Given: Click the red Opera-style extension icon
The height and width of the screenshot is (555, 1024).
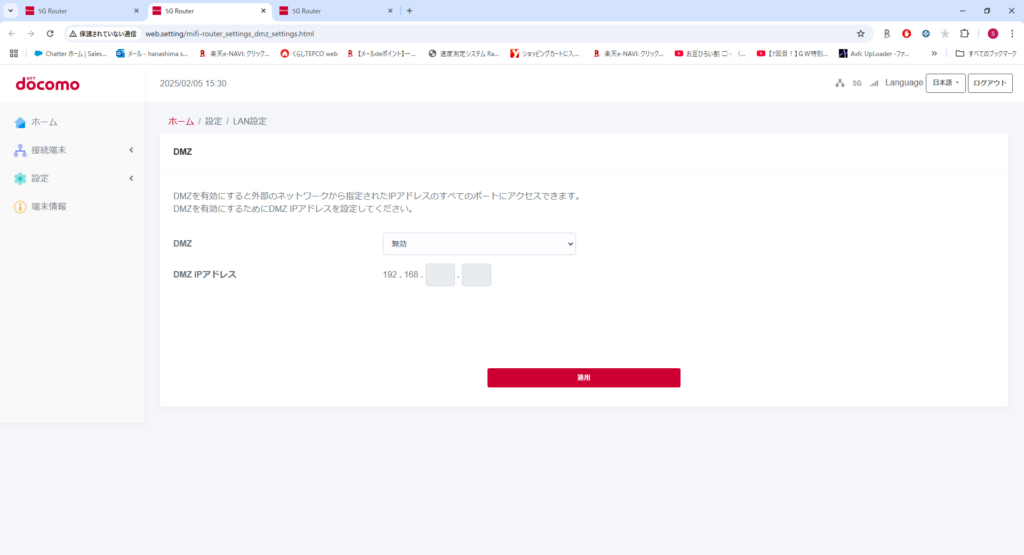Looking at the screenshot, I should (x=906, y=33).
